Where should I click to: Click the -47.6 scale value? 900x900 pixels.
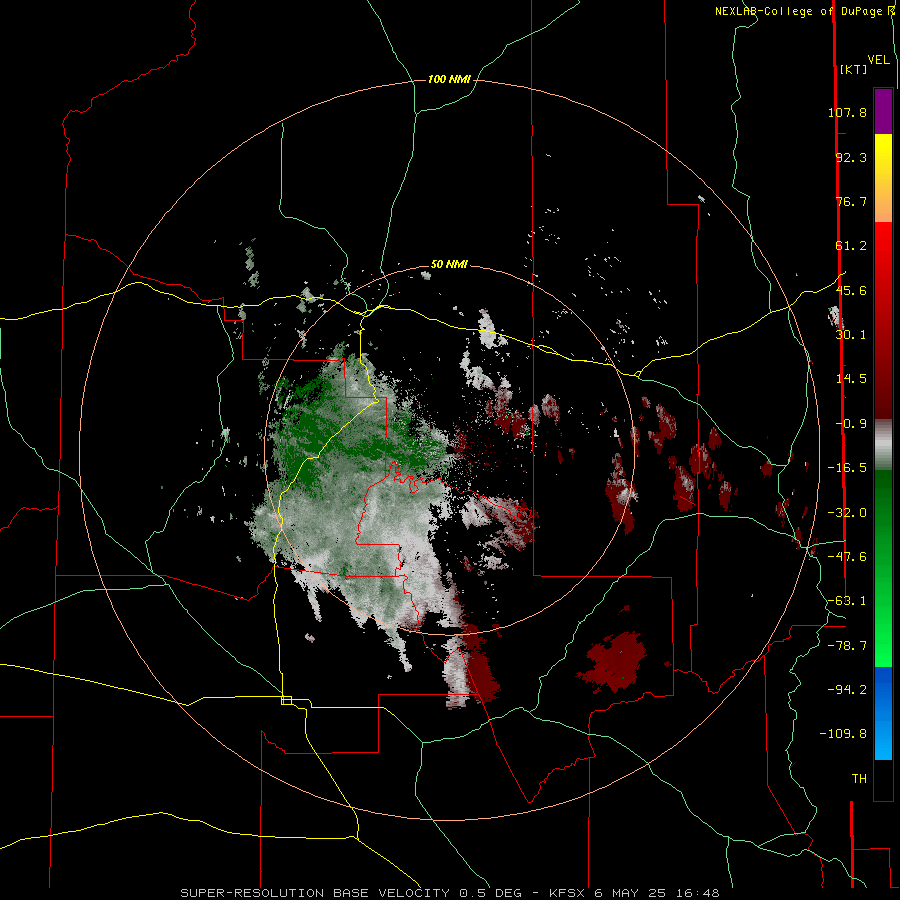[847, 557]
